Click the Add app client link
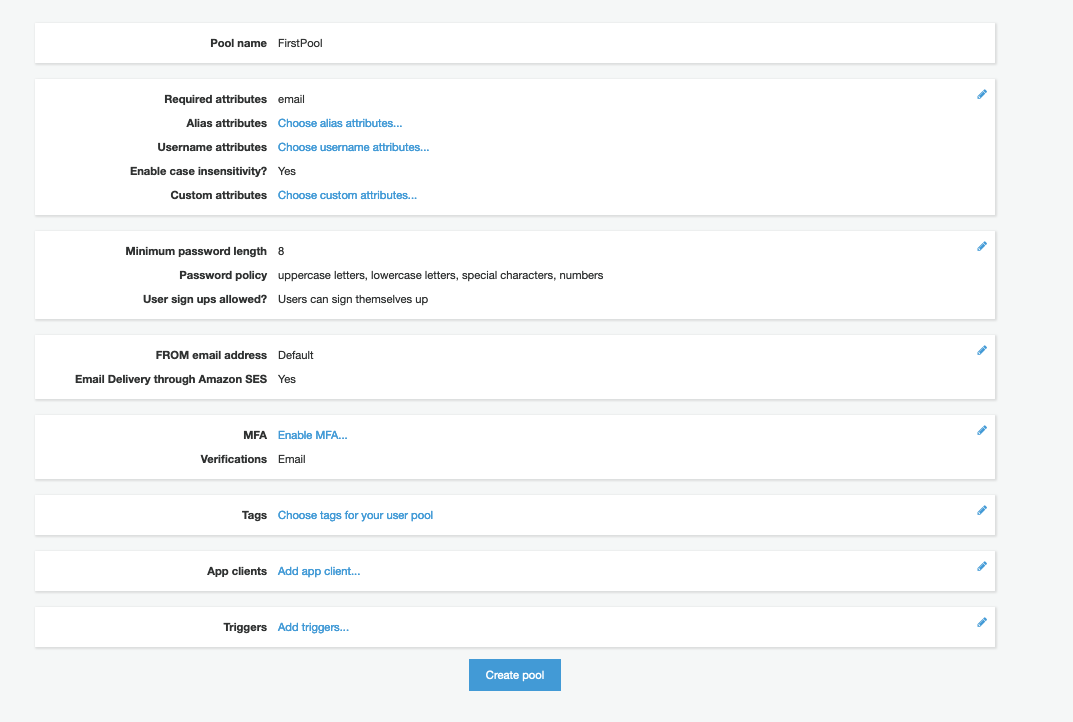Image resolution: width=1073 pixels, height=722 pixels. click(318, 571)
